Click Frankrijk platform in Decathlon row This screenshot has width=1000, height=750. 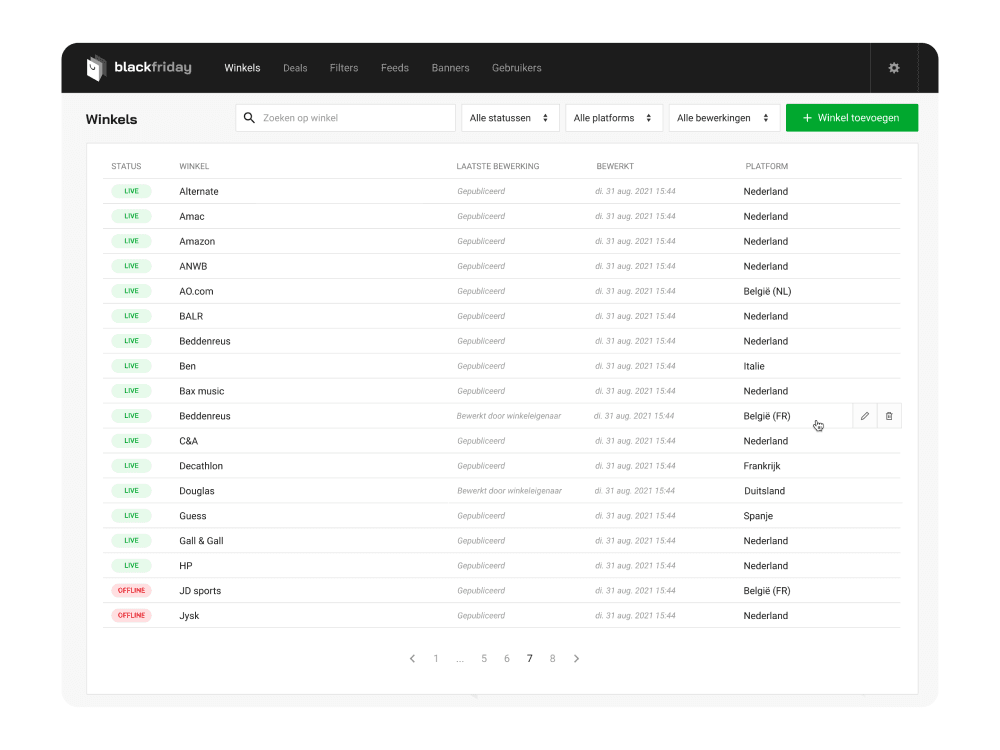761,466
